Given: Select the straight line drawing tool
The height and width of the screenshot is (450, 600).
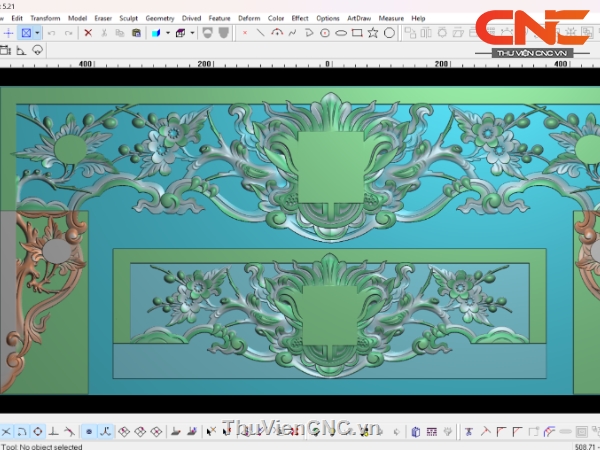Looking at the screenshot, I should coord(260,33).
